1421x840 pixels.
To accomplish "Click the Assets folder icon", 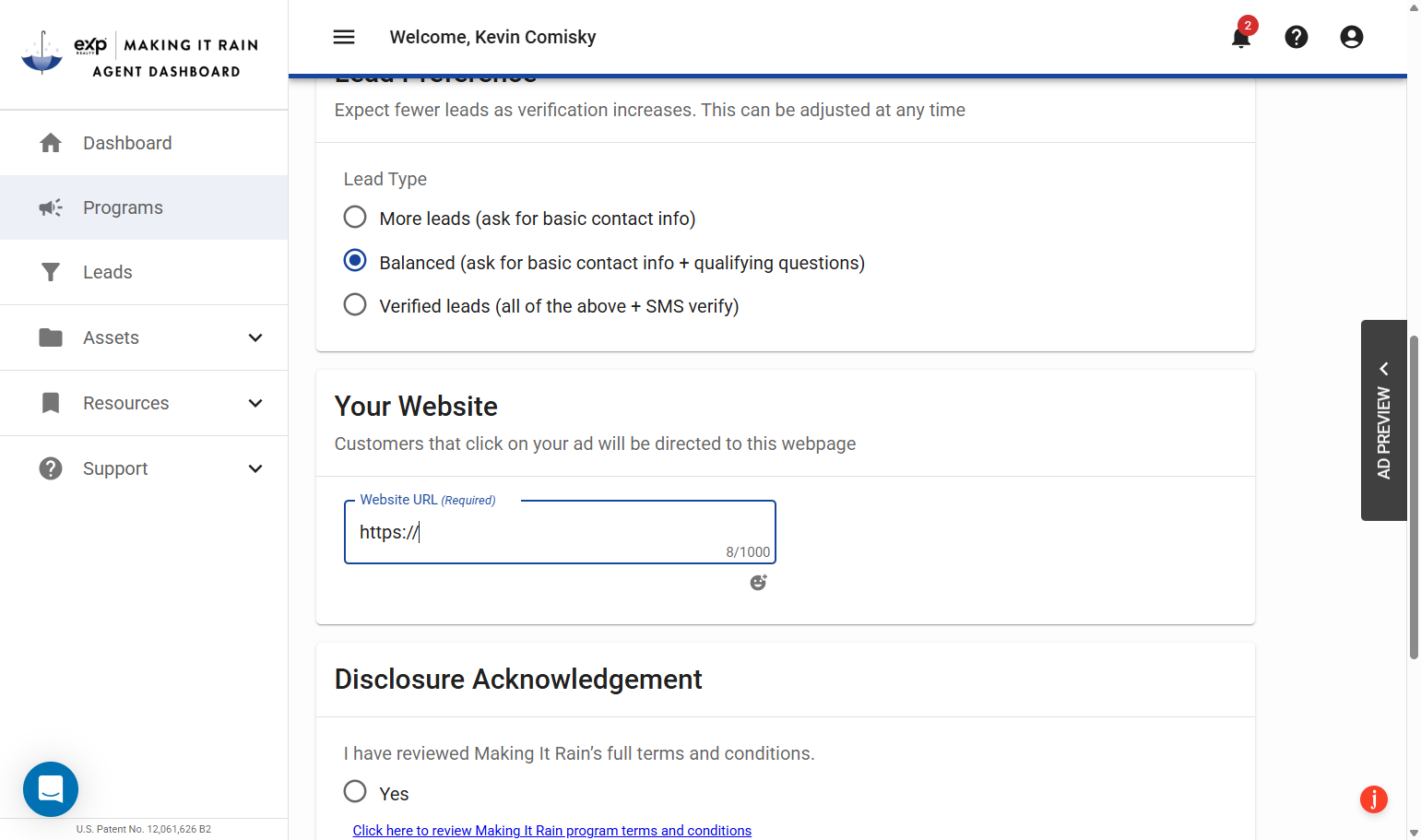I will (51, 337).
